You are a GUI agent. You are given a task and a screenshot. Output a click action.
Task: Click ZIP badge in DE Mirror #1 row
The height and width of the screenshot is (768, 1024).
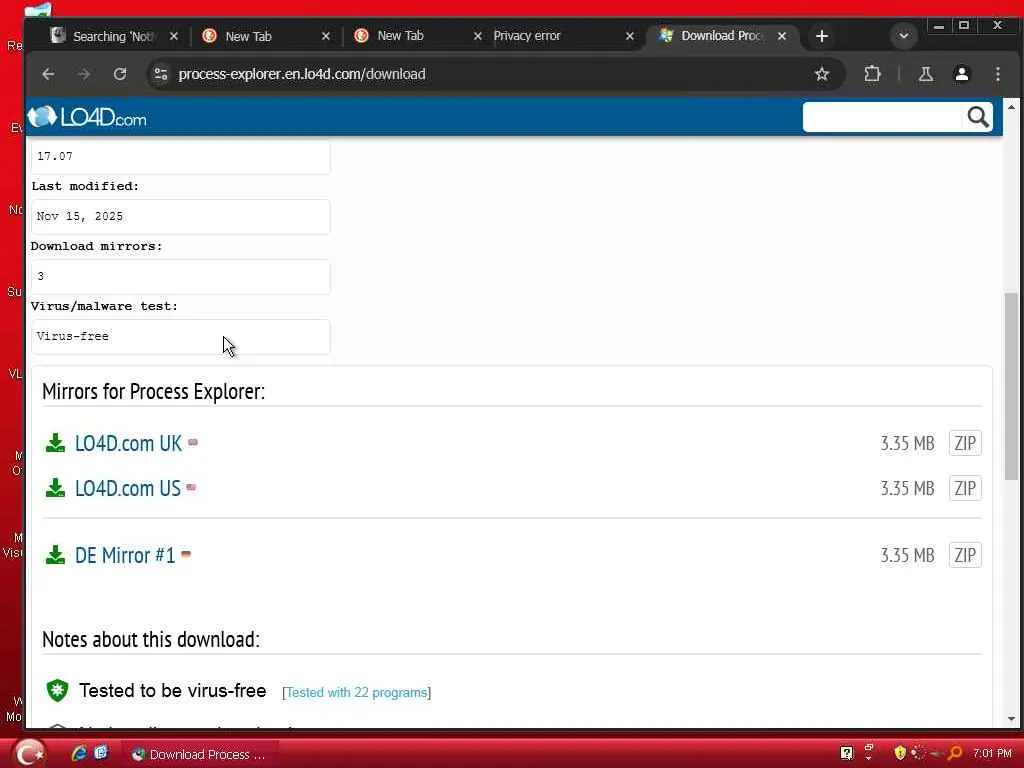coord(965,555)
